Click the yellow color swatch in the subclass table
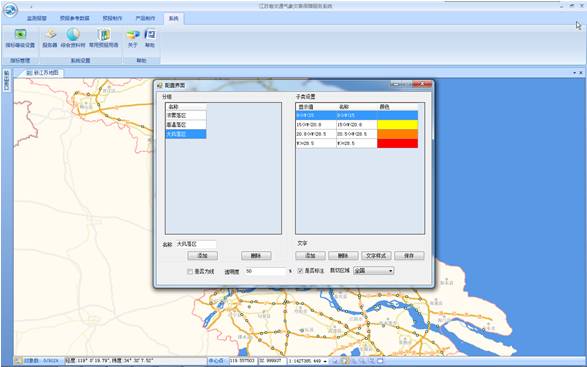Screen dimensions: 587x367 tap(397, 125)
